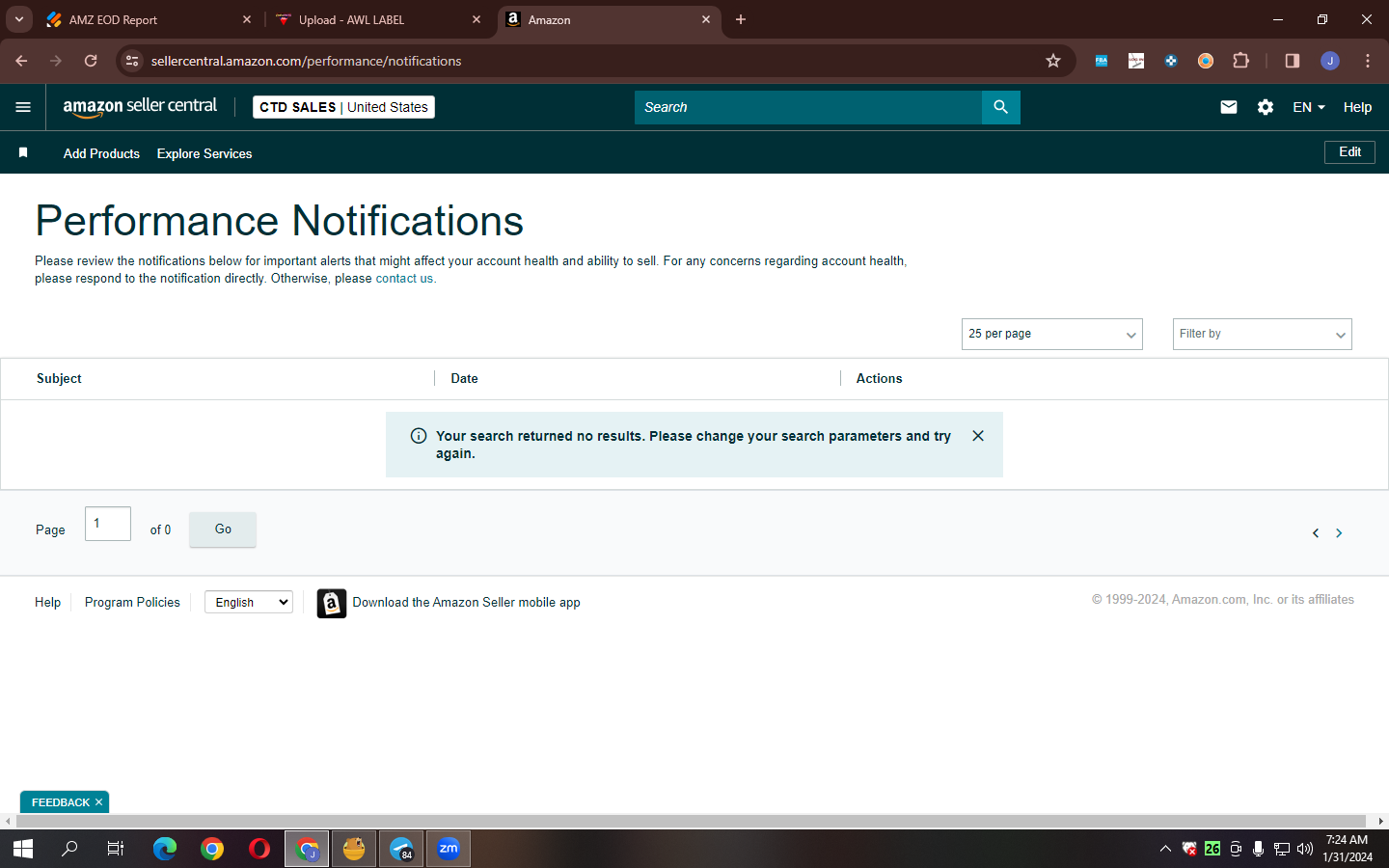Open Help in the top bar
This screenshot has width=1389, height=868.
(1357, 107)
